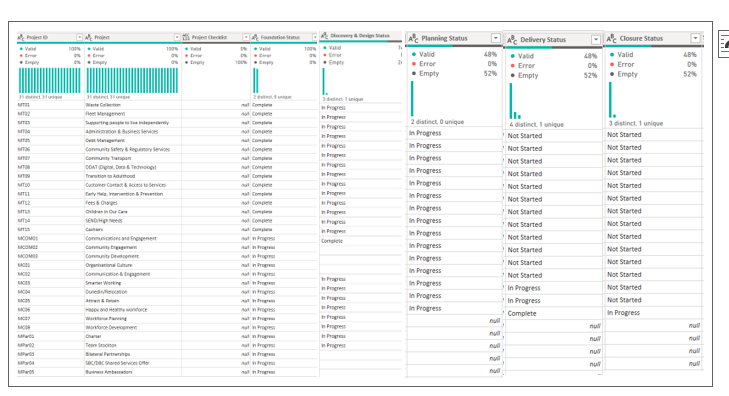The width and height of the screenshot is (729, 396).
Task: Click the Delivery Status distribution bar chart
Action: pos(515,101)
